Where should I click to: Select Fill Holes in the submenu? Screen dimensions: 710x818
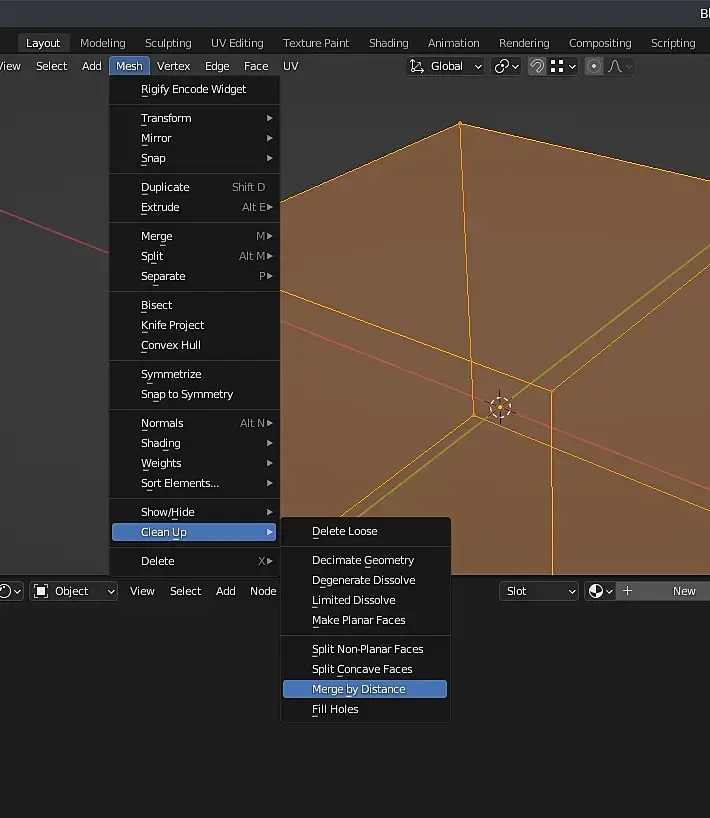pos(335,709)
